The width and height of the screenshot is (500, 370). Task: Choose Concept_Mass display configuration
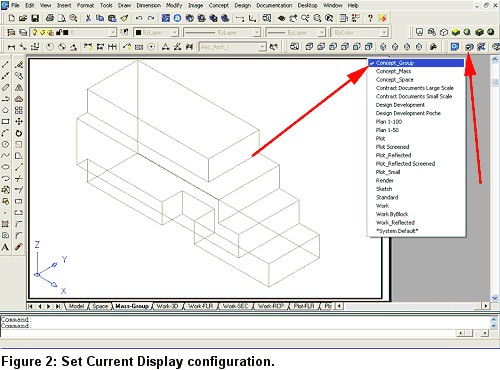coord(393,71)
